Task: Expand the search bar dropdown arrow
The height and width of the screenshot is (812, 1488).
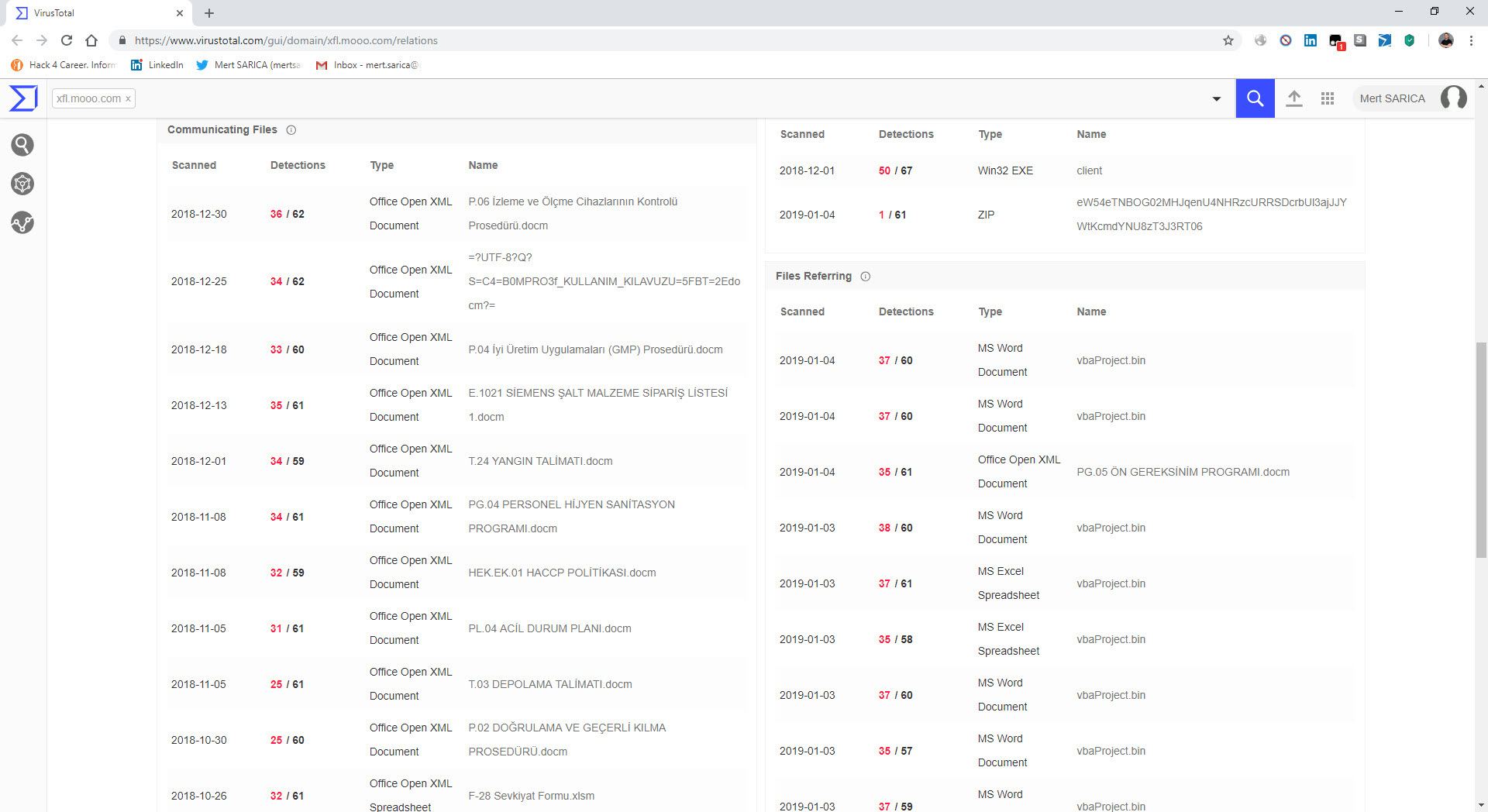Action: [x=1217, y=98]
